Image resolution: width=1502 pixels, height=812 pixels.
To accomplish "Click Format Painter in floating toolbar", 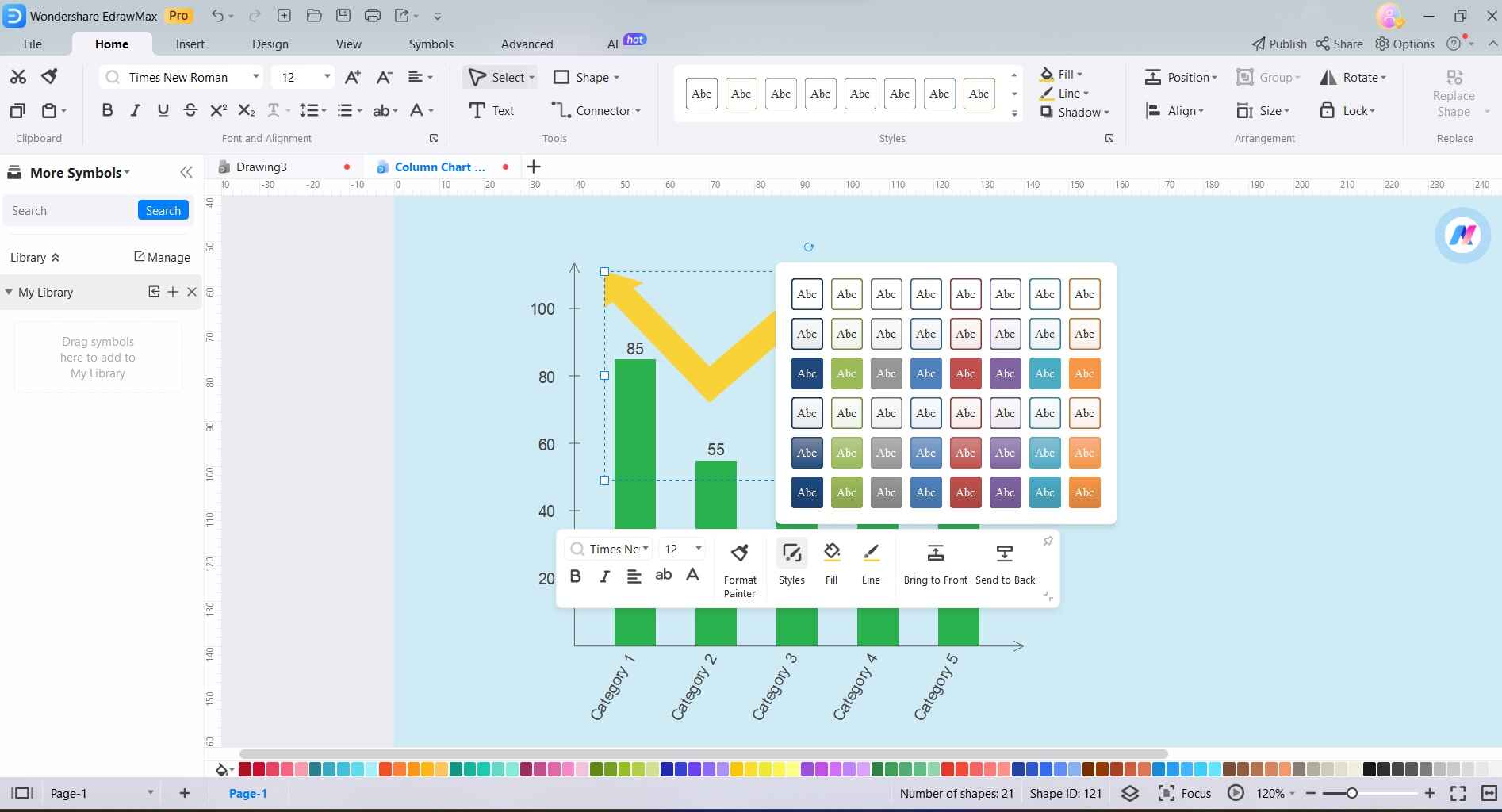I will pos(740,571).
